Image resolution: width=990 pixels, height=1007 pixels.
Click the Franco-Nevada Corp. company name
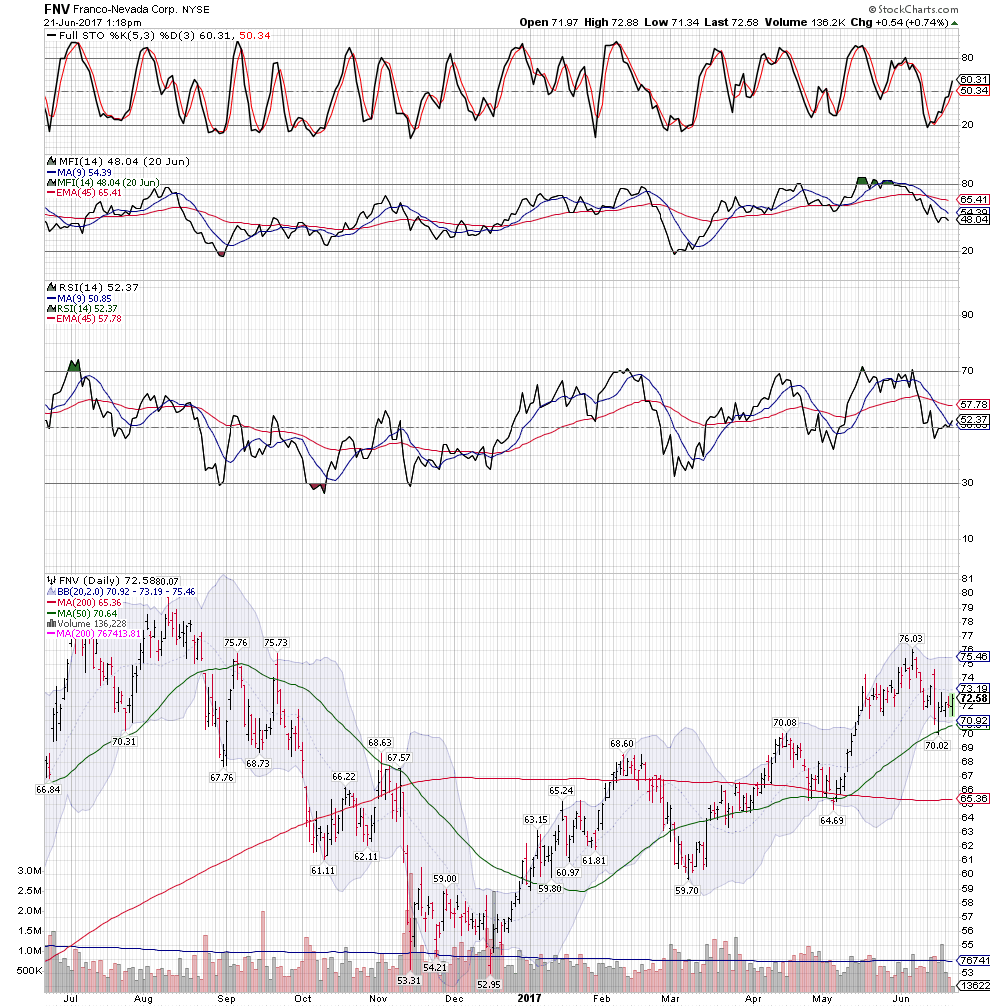pyautogui.click(x=125, y=10)
